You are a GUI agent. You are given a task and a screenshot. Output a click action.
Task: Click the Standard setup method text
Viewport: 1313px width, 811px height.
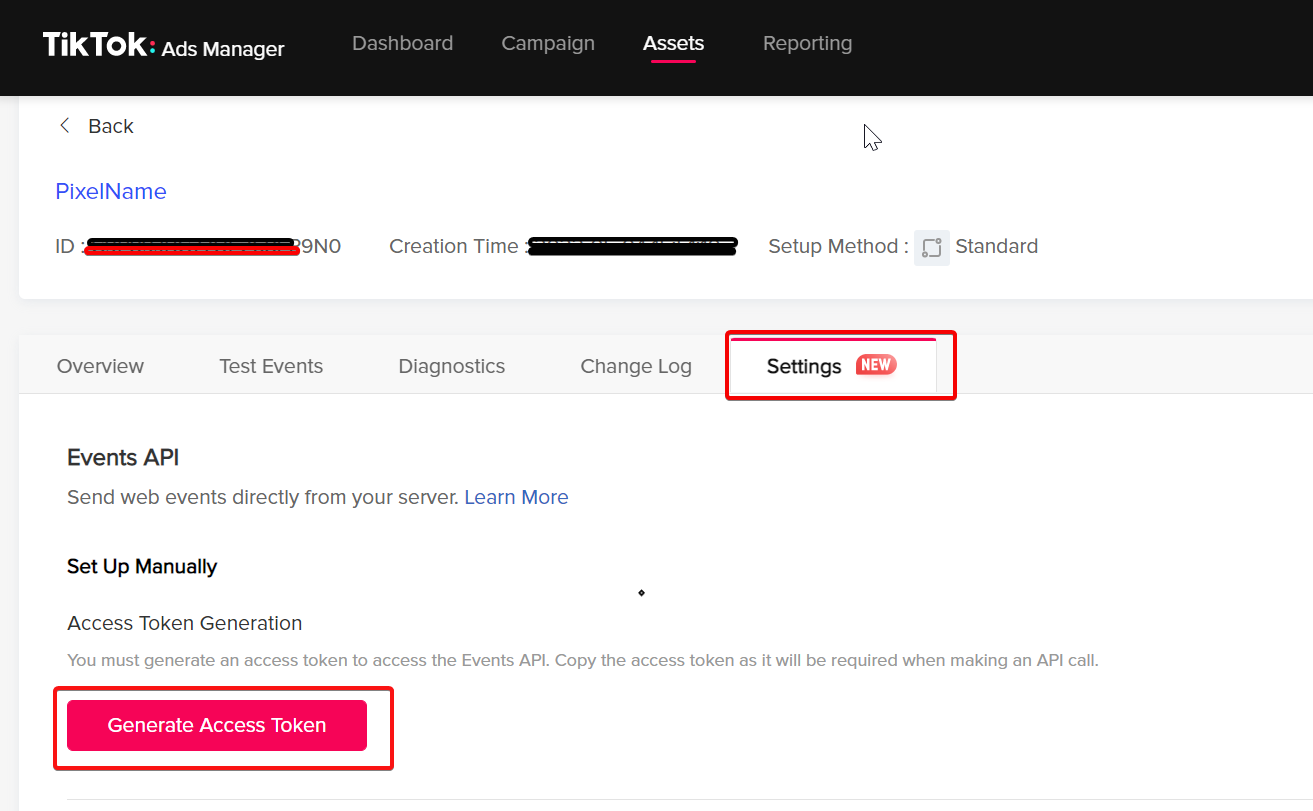coord(996,246)
